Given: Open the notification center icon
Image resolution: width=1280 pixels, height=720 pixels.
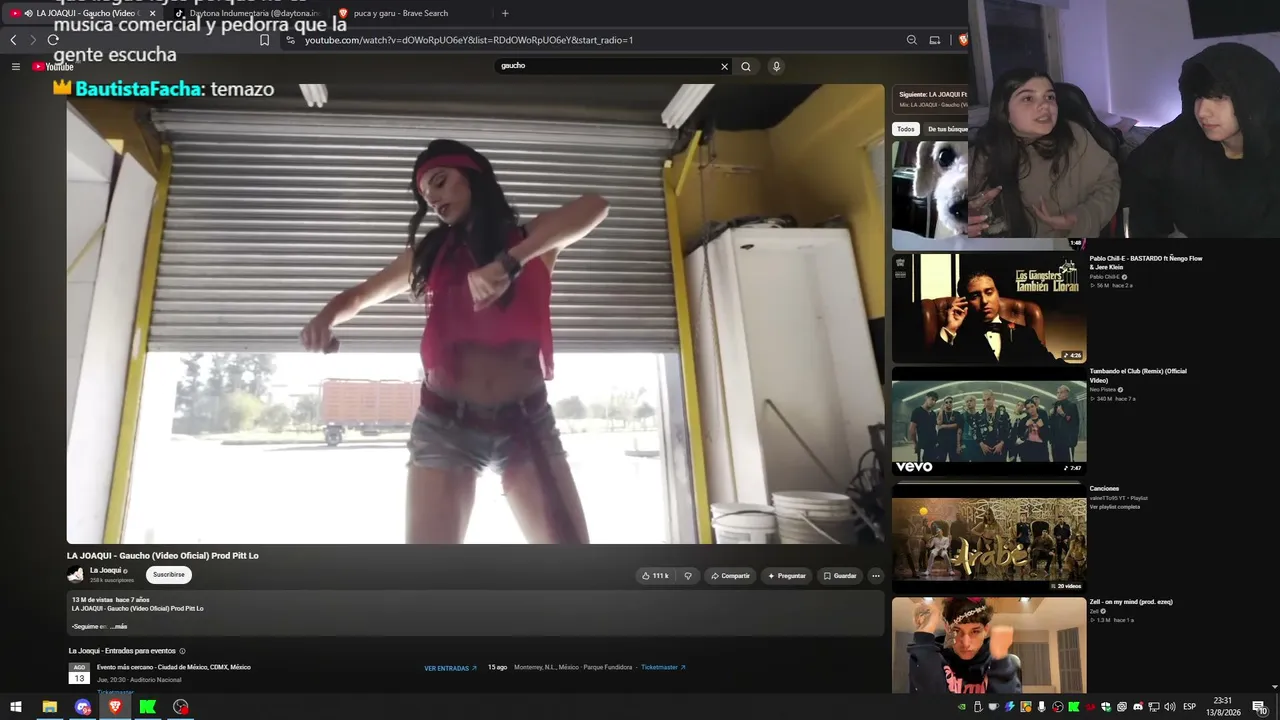Looking at the screenshot, I should (1262, 707).
